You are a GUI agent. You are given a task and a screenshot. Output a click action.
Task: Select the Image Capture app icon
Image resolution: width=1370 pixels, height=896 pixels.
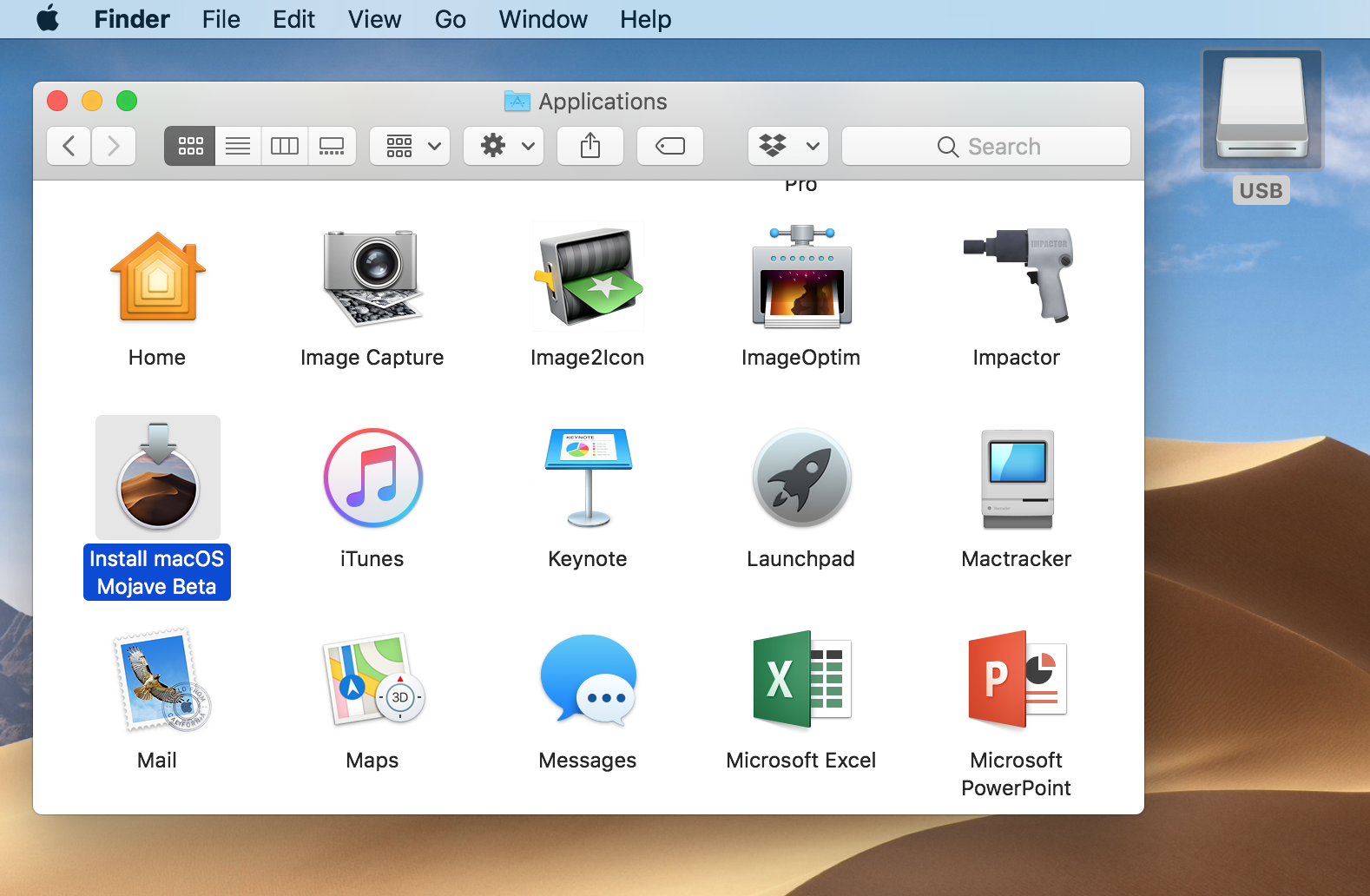click(x=372, y=277)
